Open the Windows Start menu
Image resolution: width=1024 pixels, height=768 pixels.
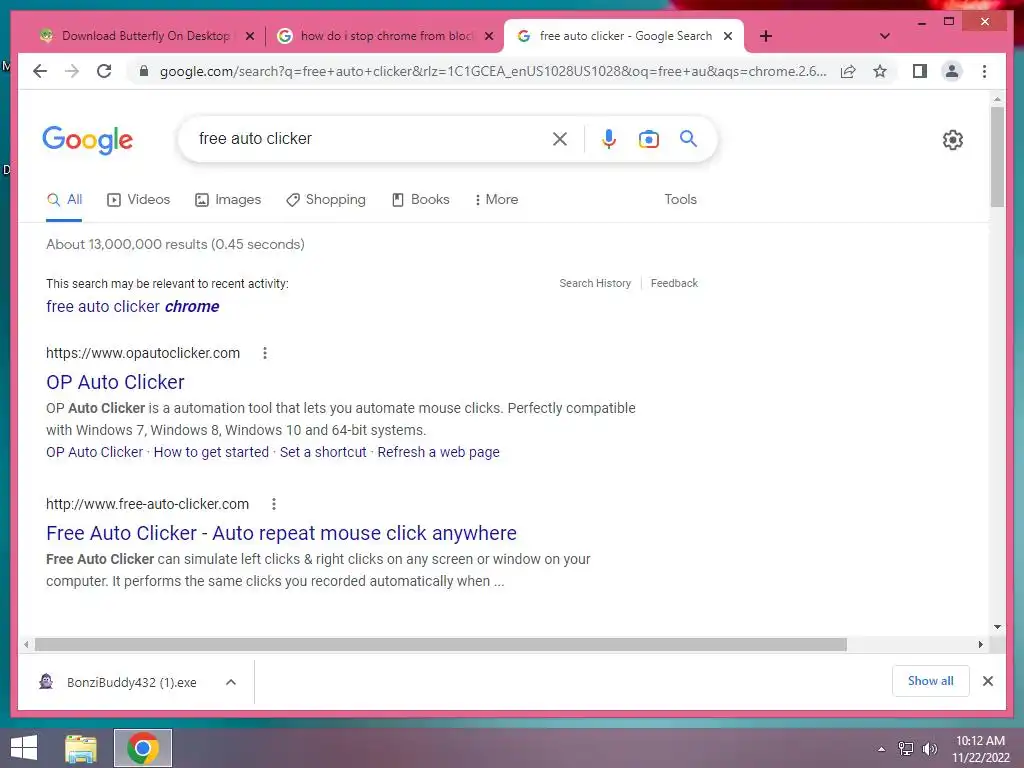24,748
